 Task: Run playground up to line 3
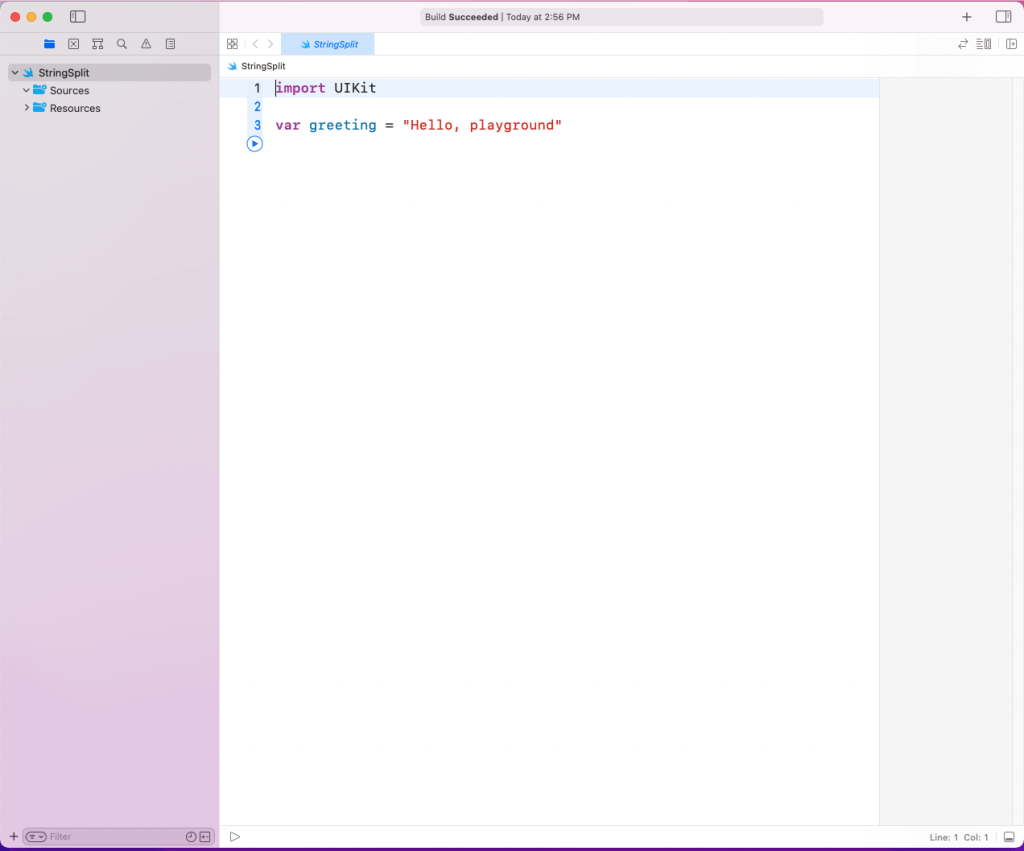click(x=254, y=144)
